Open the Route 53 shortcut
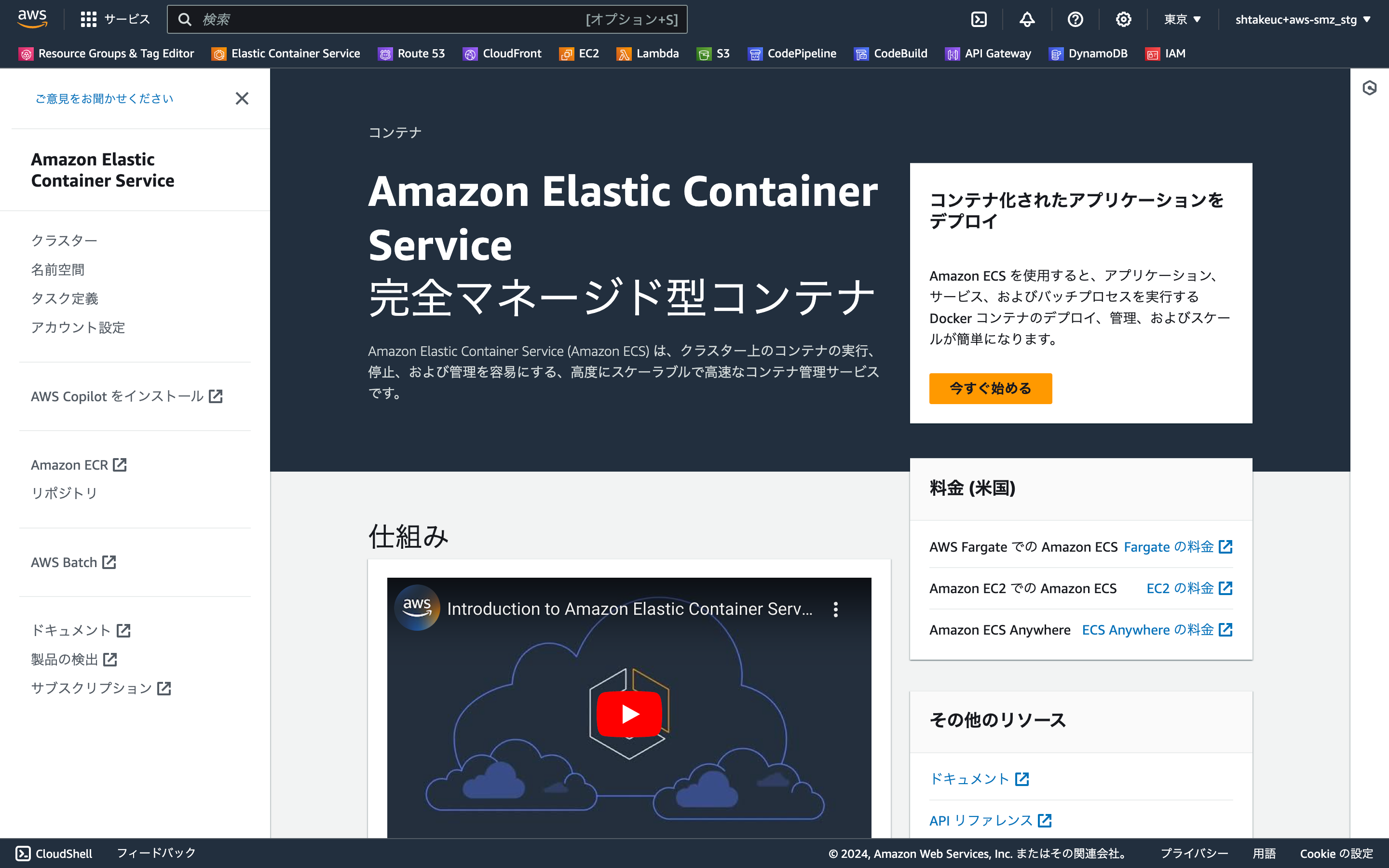 411,54
